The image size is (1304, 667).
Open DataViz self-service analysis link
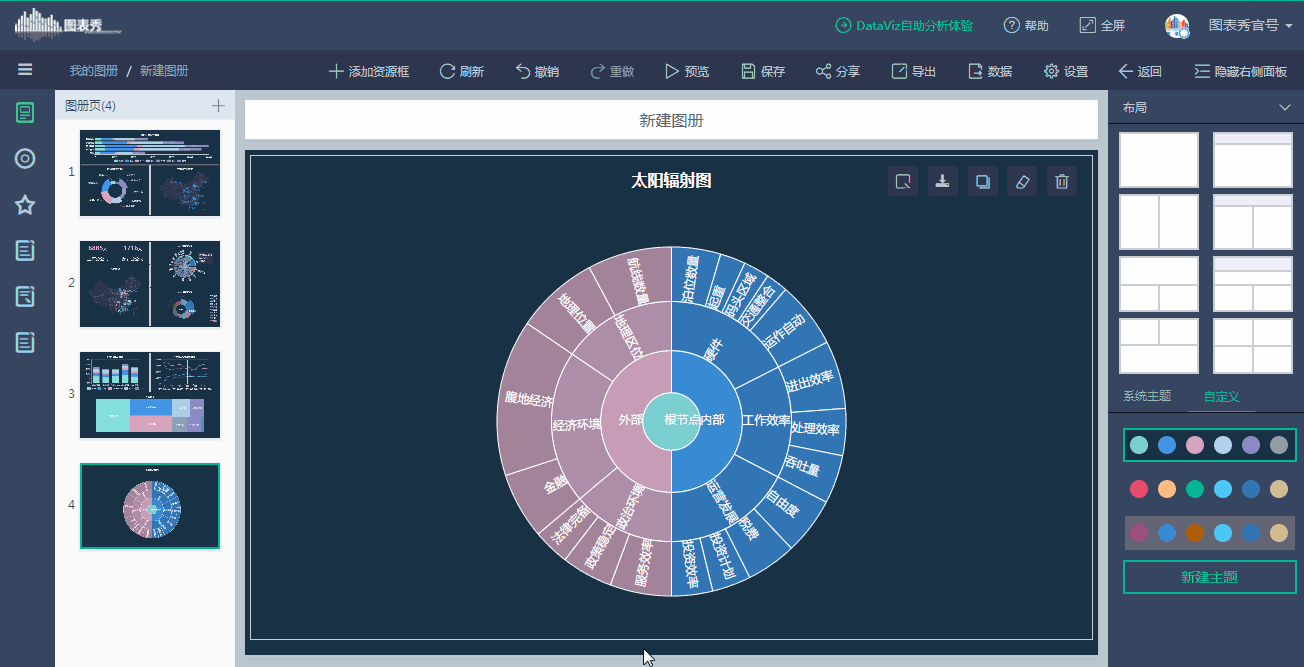[x=904, y=25]
